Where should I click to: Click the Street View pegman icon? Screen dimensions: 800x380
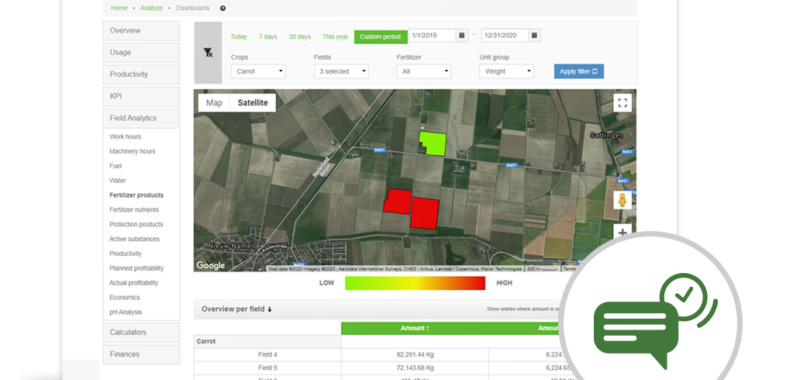pos(622,200)
